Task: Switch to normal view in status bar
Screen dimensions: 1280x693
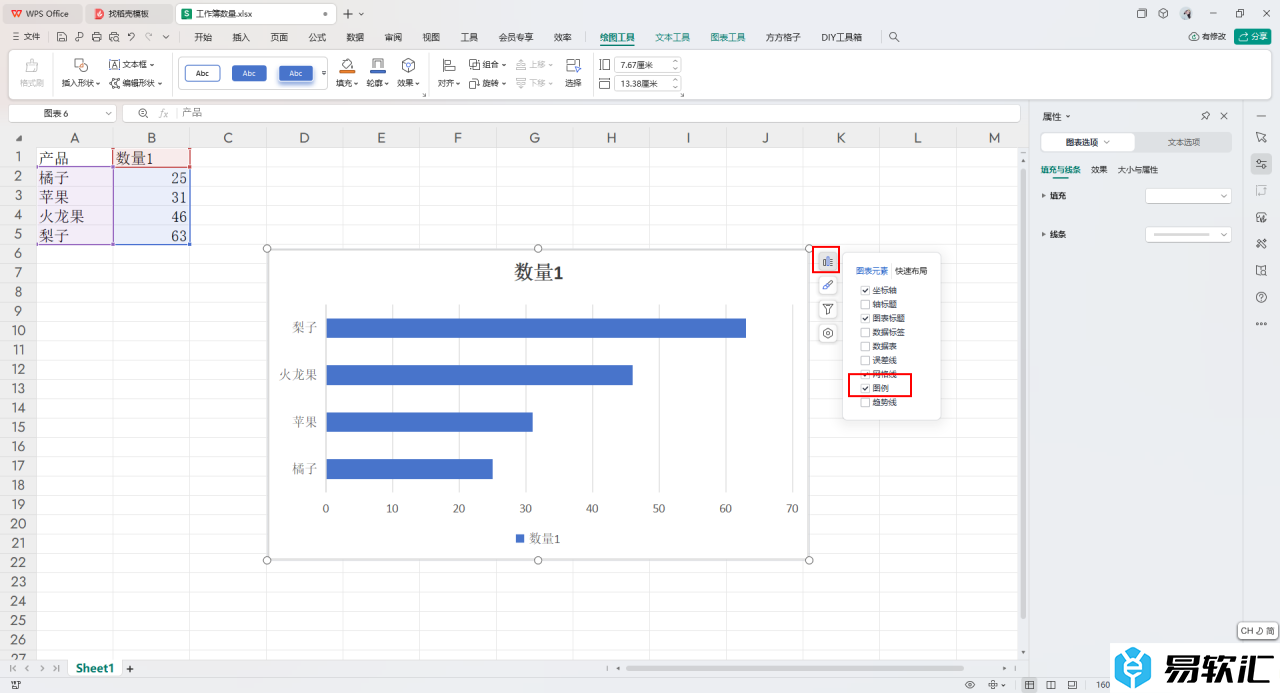Action: pos(1030,685)
